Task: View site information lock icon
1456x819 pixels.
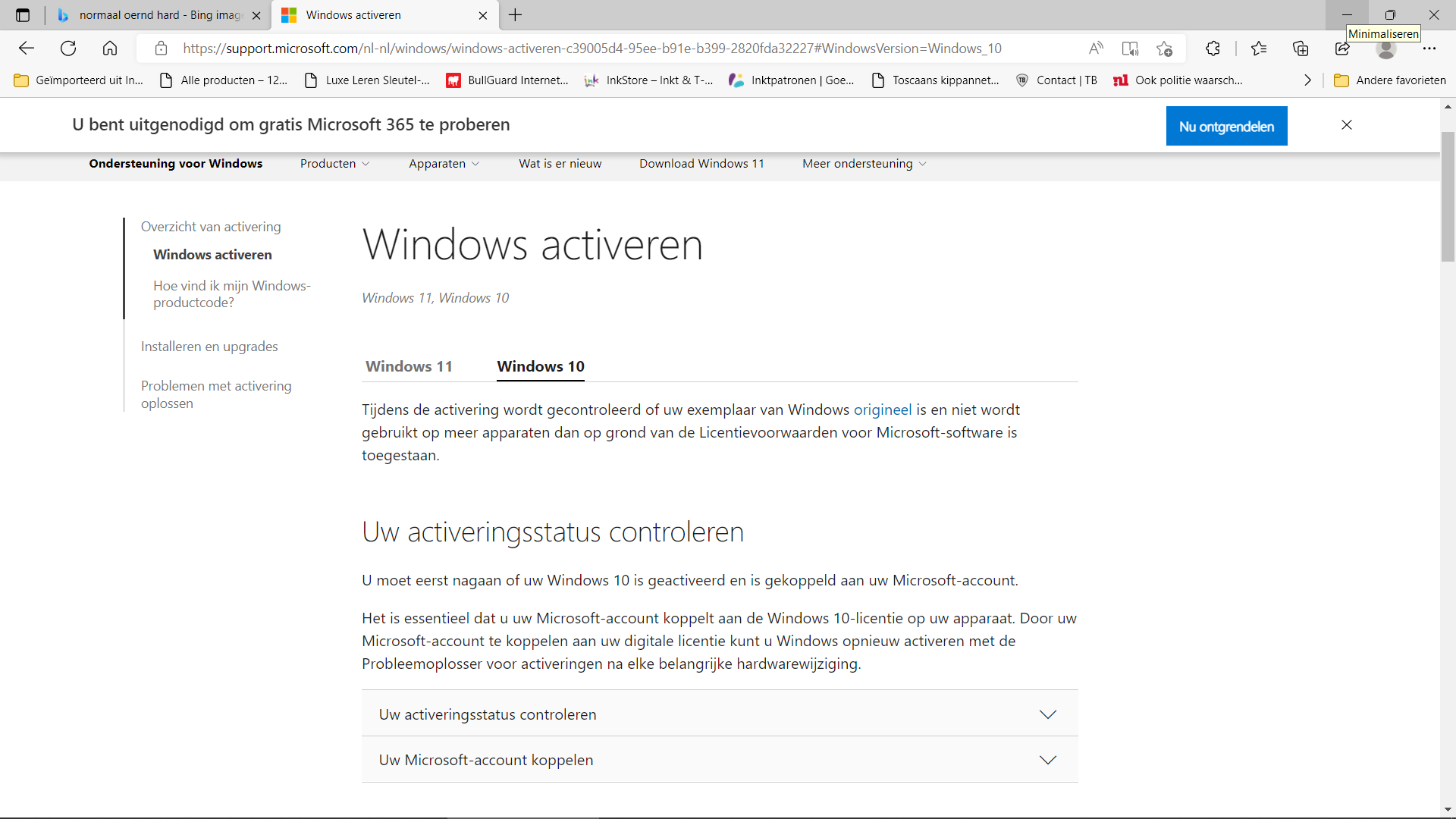Action: click(161, 49)
